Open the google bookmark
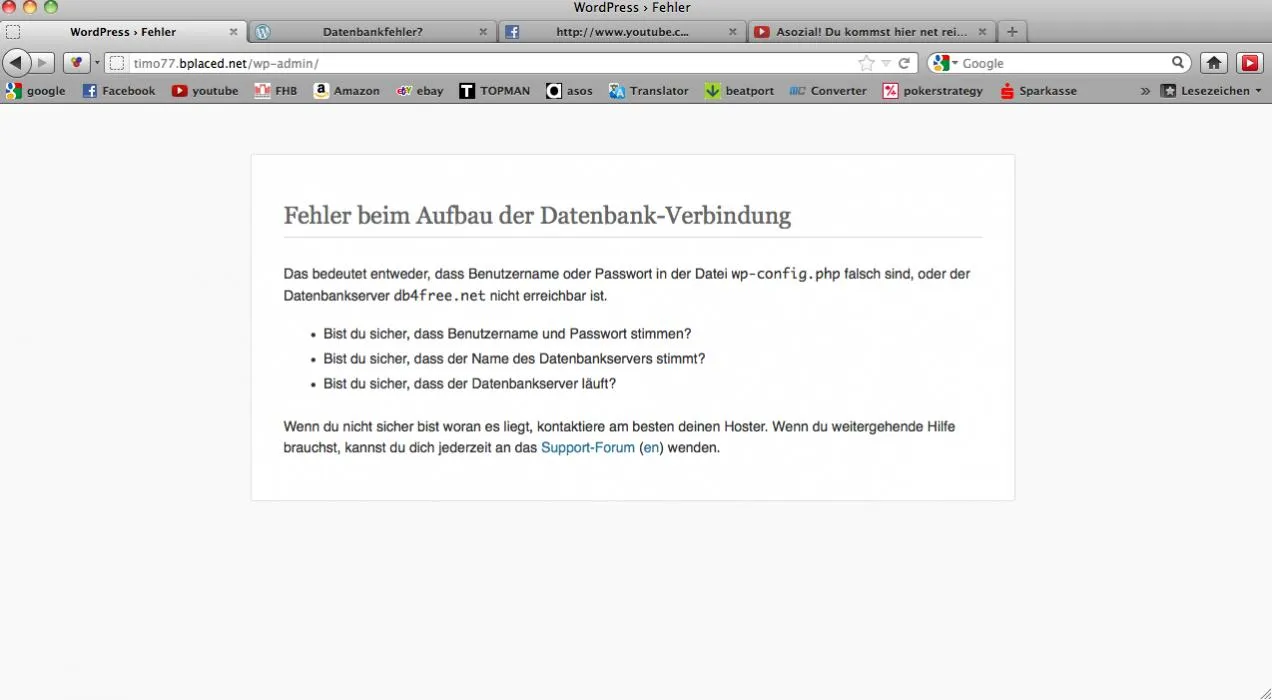Screen dimensions: 1272x700 [x=36, y=91]
